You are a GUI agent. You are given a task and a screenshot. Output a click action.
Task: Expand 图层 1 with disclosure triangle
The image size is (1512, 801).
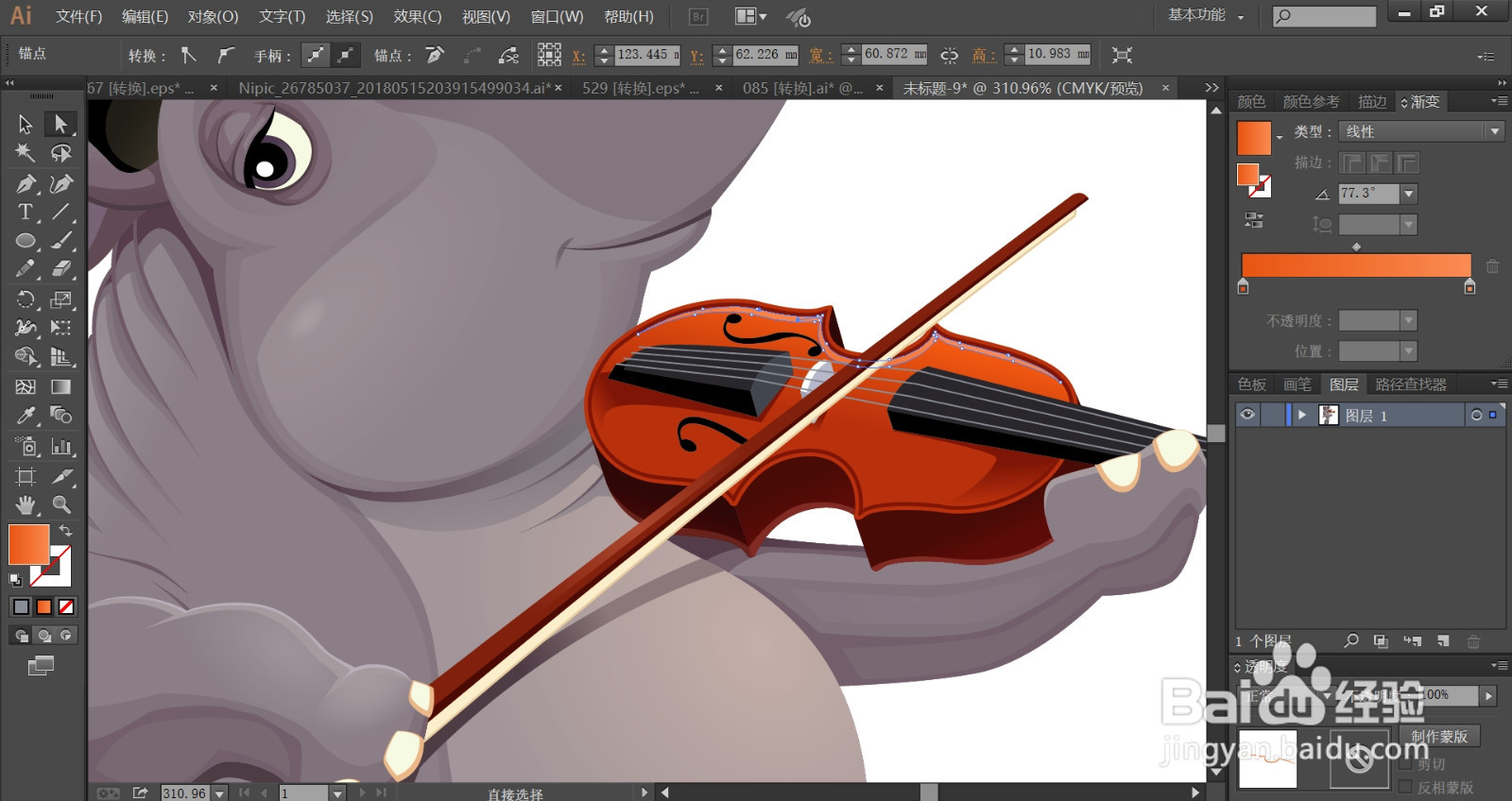(x=1302, y=415)
